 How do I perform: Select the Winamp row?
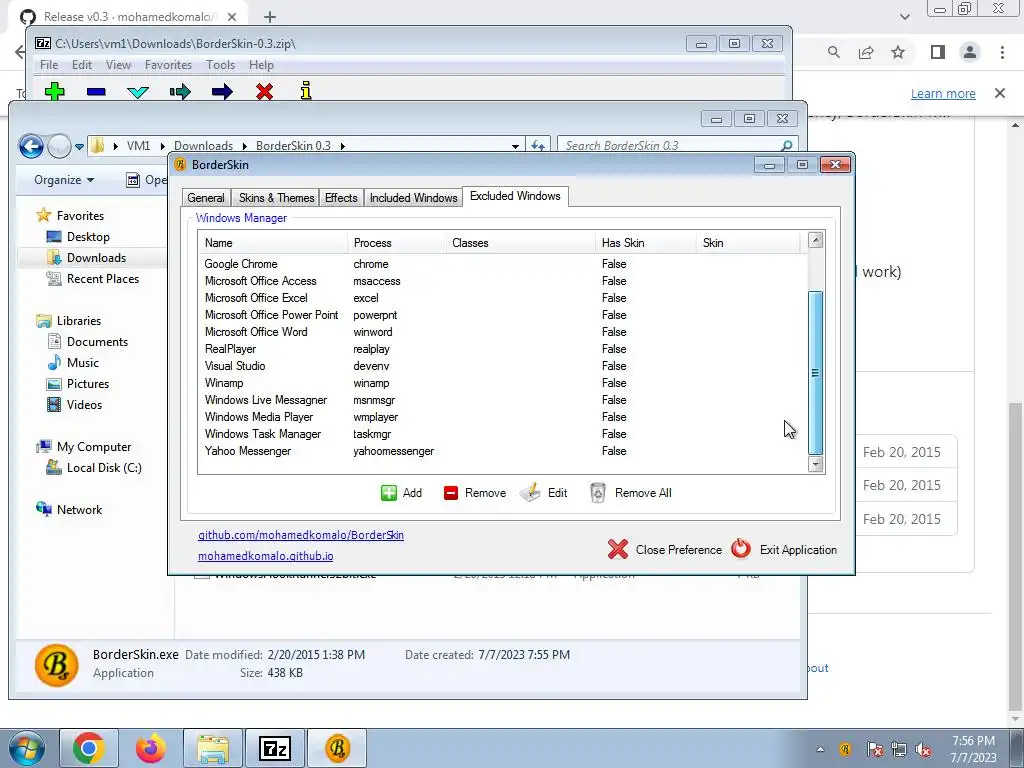[502, 383]
